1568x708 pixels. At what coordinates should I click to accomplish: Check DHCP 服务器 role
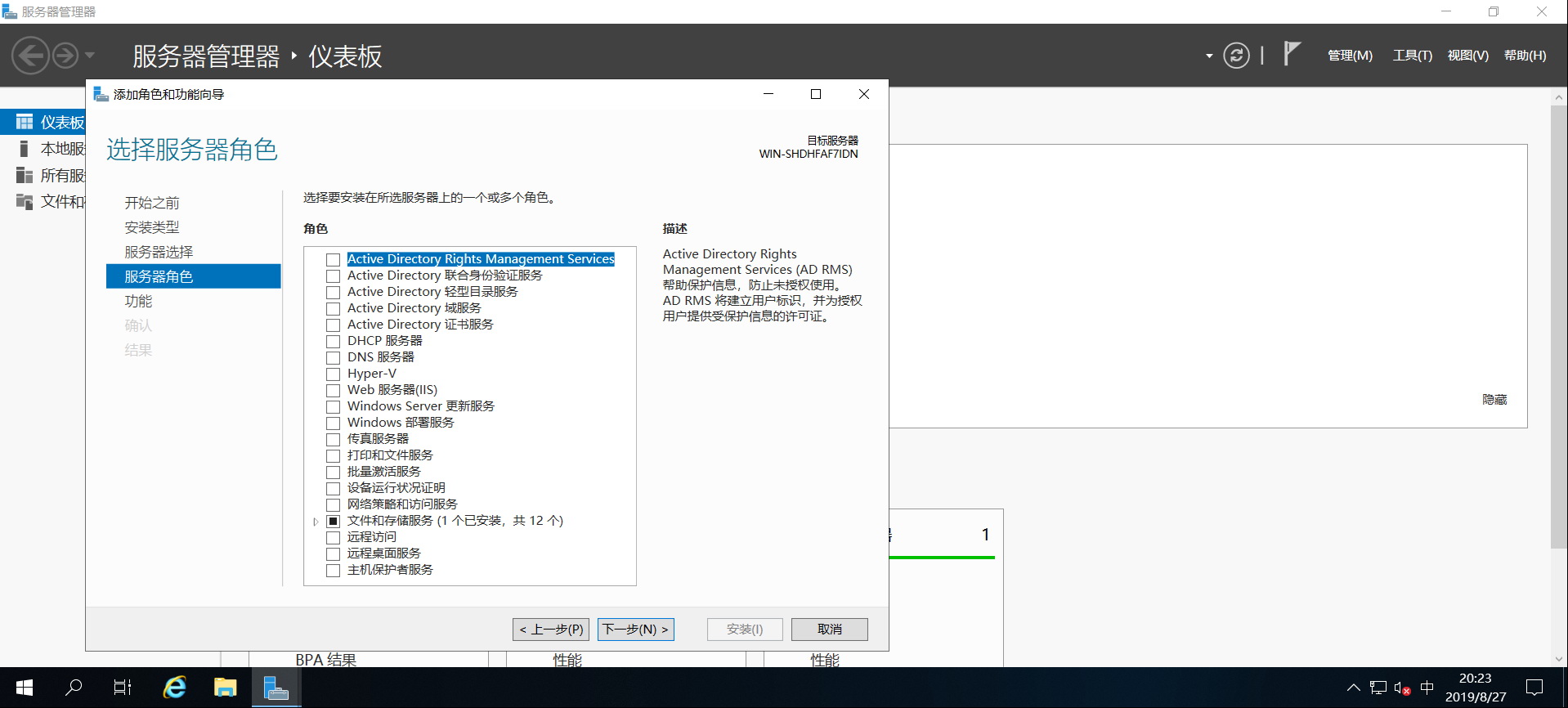(x=333, y=342)
